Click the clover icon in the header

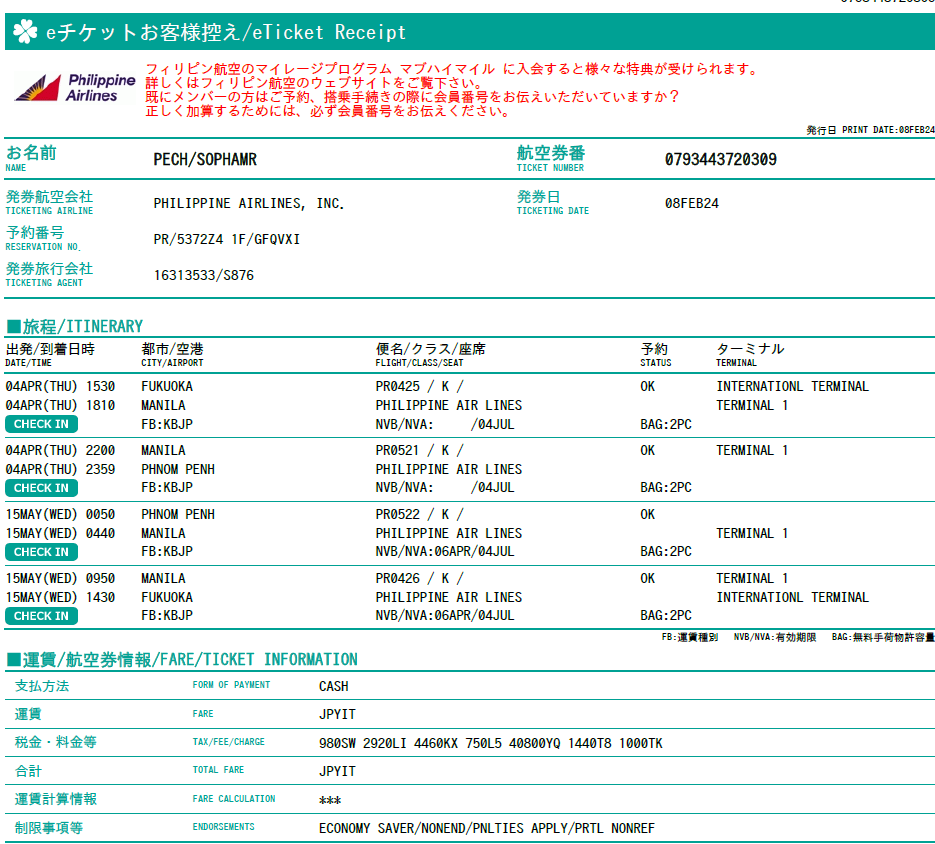click(25, 32)
